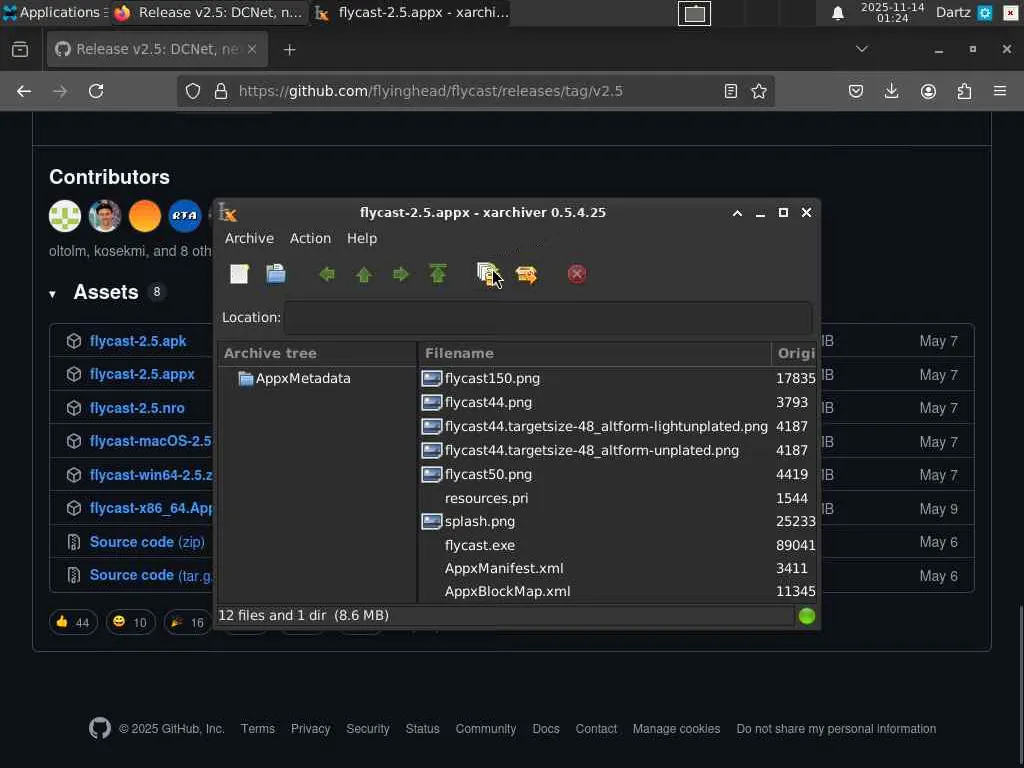This screenshot has width=1024, height=768.
Task: Click the Firefox URL address bar
Action: [477, 91]
